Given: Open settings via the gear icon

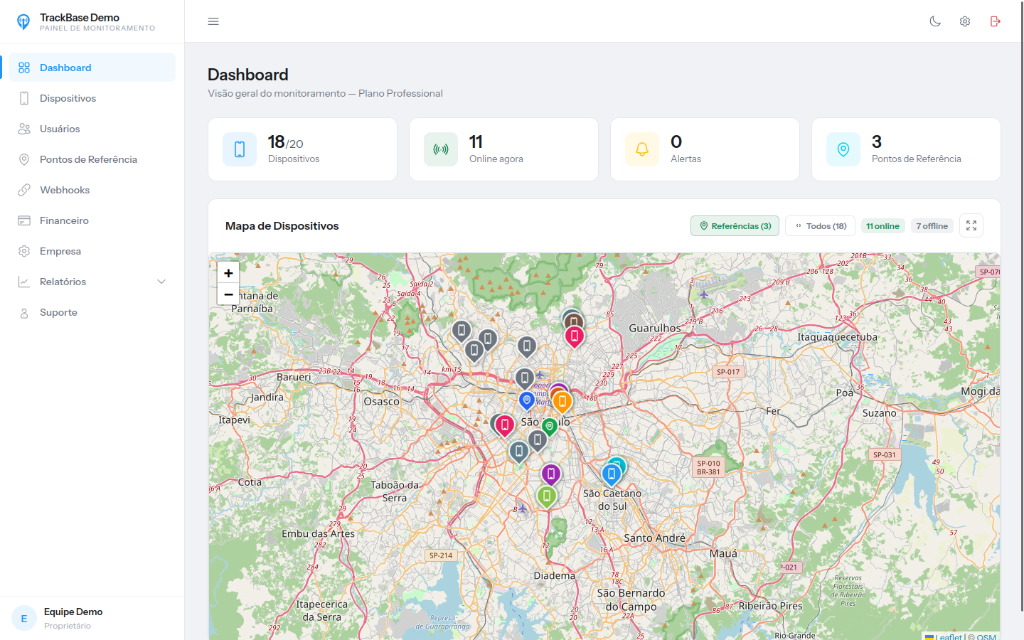Looking at the screenshot, I should 965,22.
